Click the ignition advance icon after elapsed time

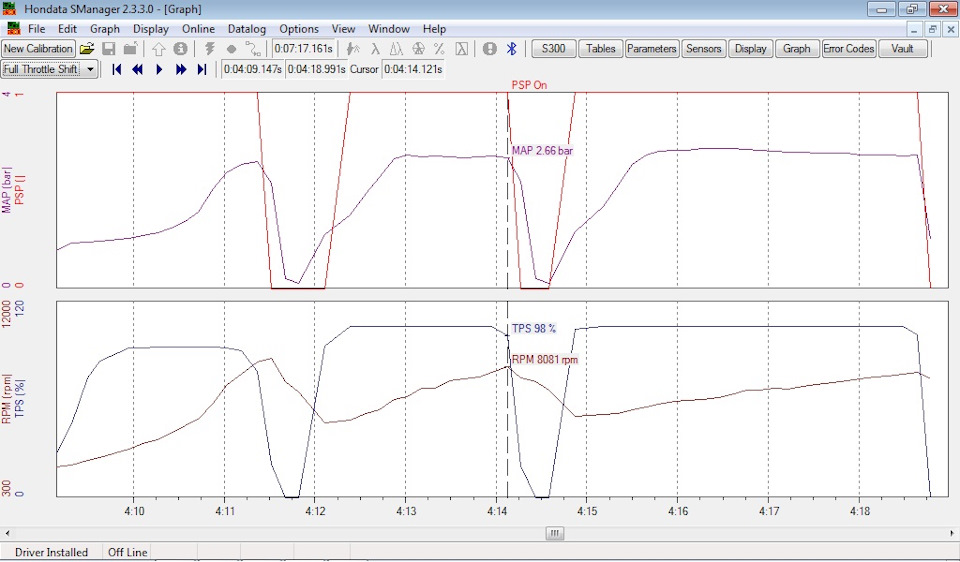coord(353,48)
